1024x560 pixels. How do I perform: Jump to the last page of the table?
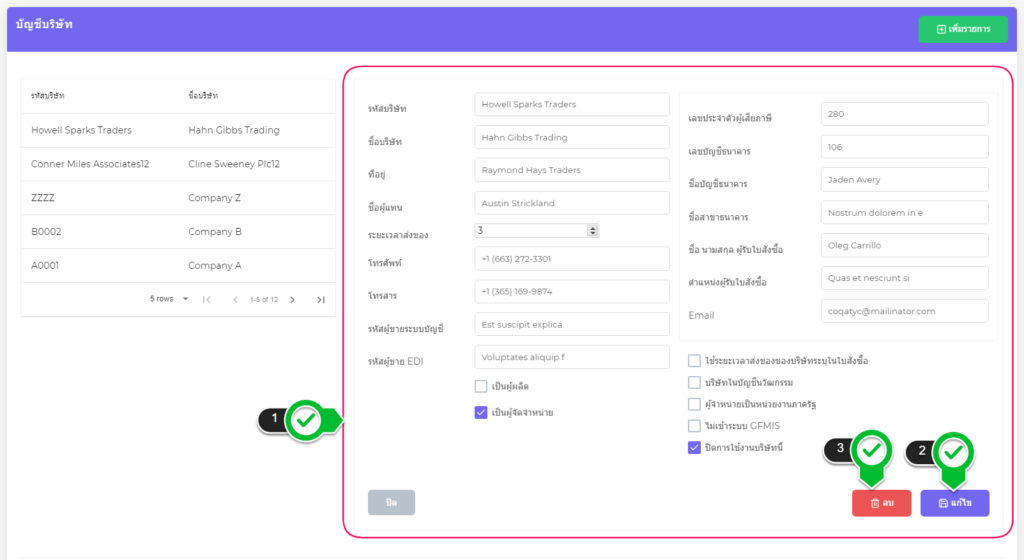pyautogui.click(x=321, y=299)
